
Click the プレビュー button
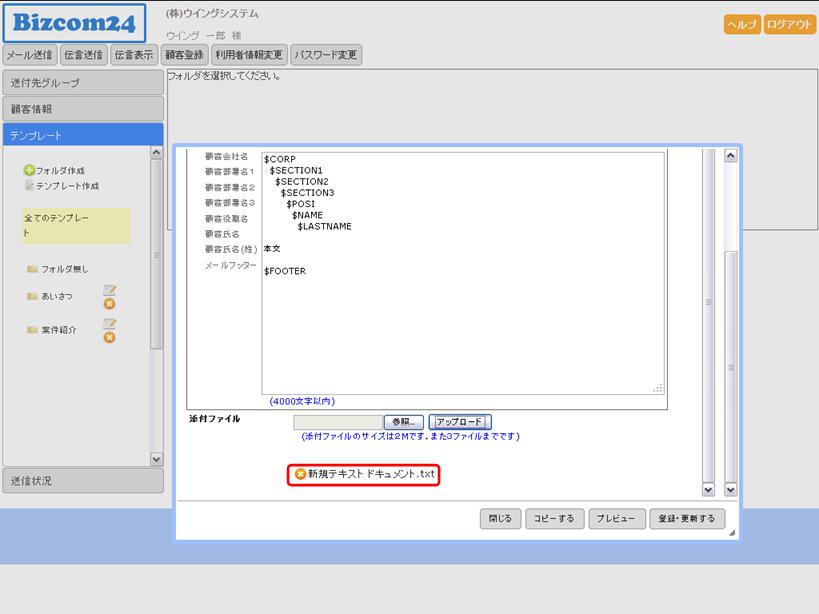(615, 519)
